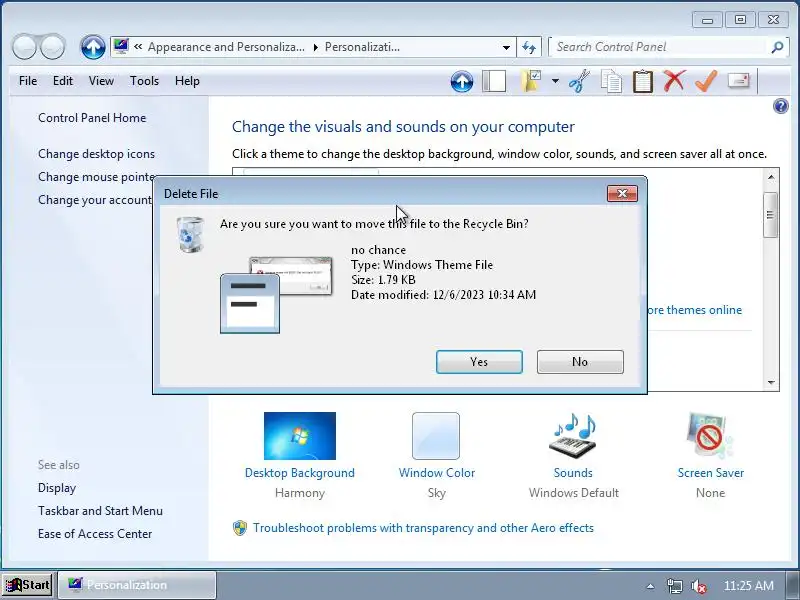Screen dimensions: 800x600
Task: Click the red X Delete icon
Action: (674, 81)
